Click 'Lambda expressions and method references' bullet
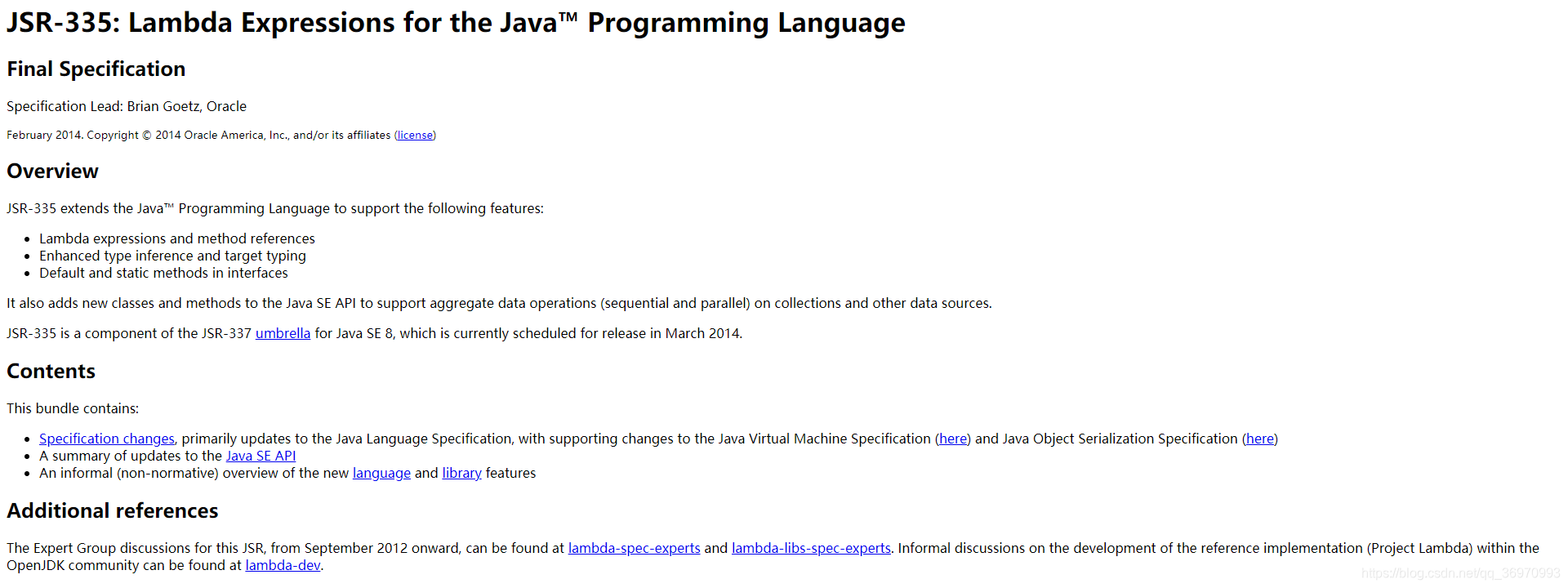 (x=177, y=238)
